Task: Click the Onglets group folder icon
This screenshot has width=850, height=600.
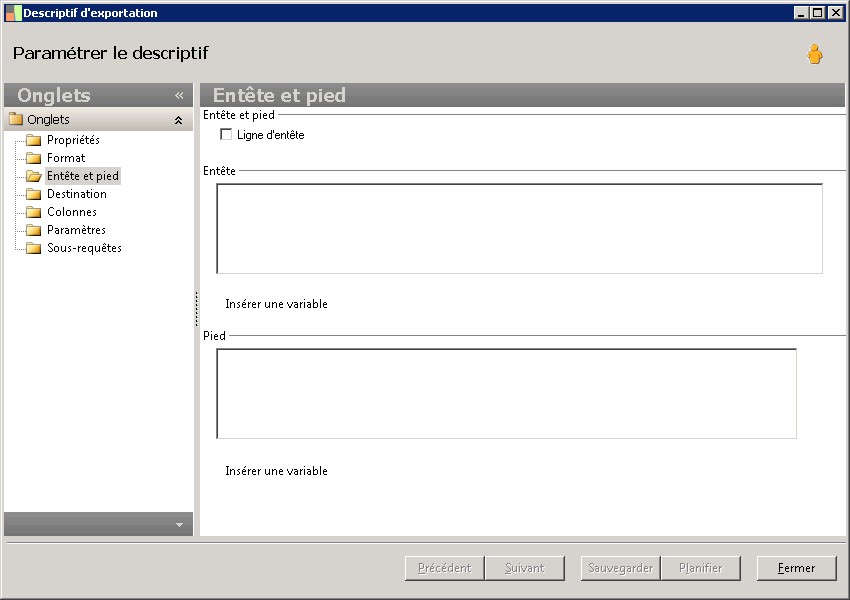Action: click(x=16, y=119)
